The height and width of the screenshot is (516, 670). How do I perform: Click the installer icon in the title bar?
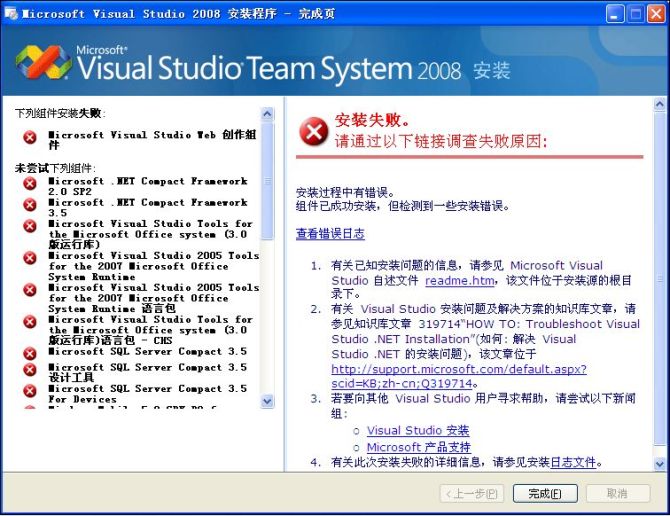point(11,13)
